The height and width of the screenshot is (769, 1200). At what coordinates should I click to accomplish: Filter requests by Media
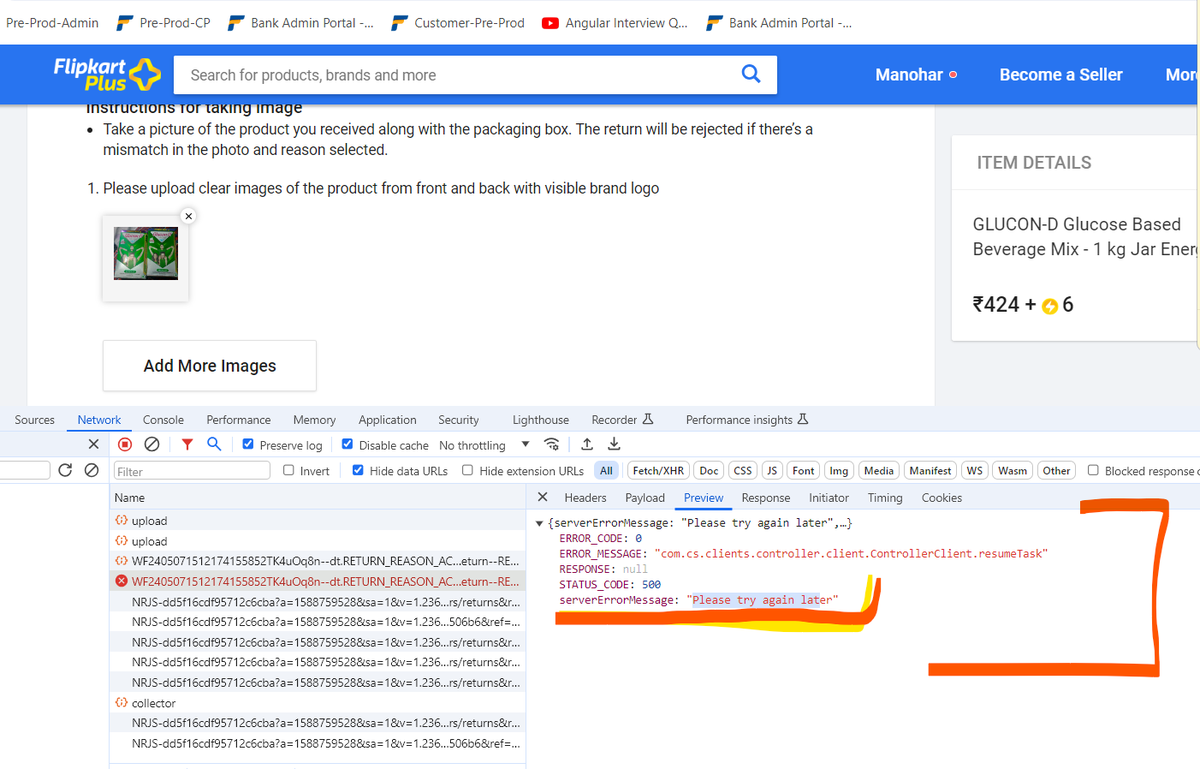tap(879, 470)
